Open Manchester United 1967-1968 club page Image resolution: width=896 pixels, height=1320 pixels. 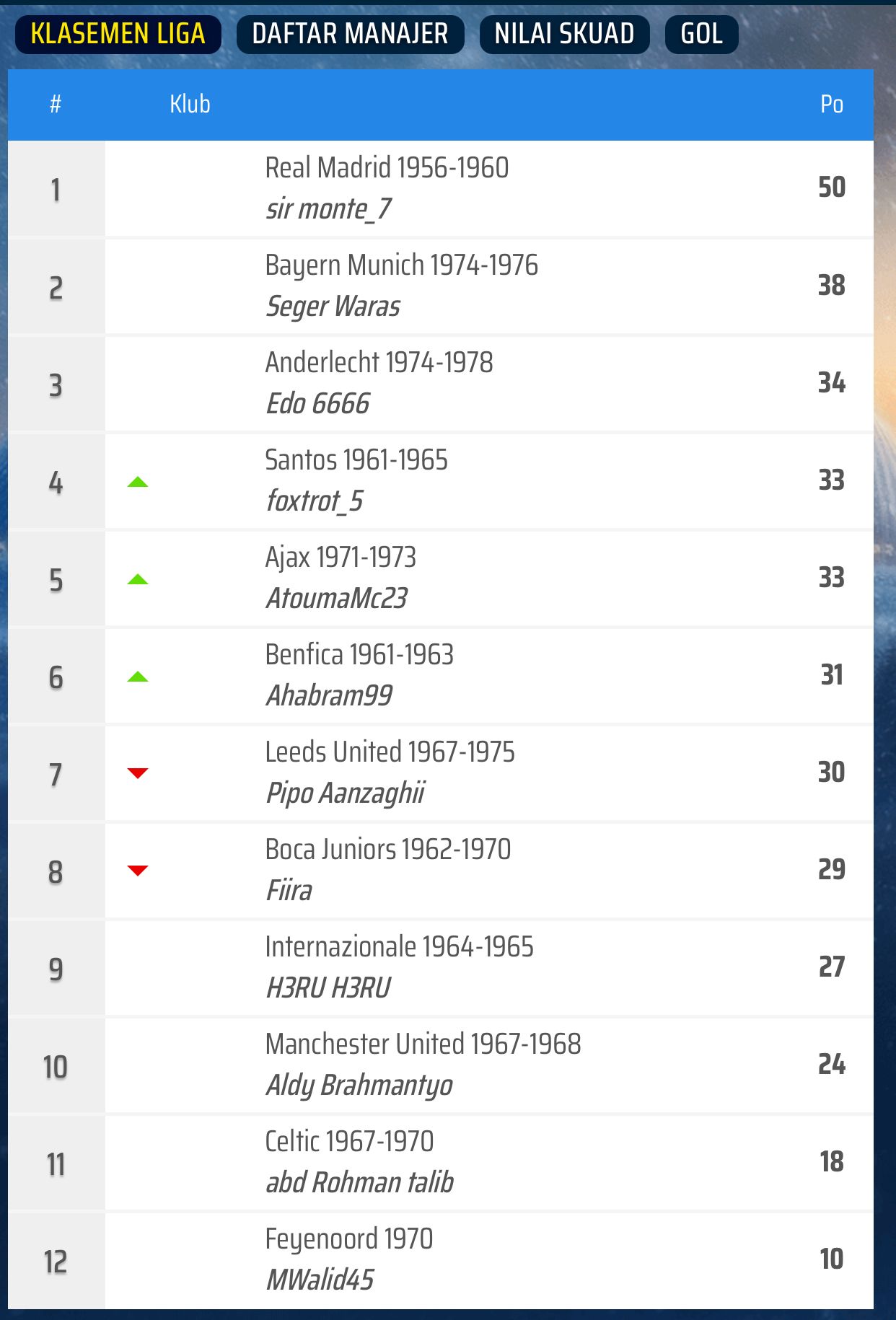click(423, 1044)
